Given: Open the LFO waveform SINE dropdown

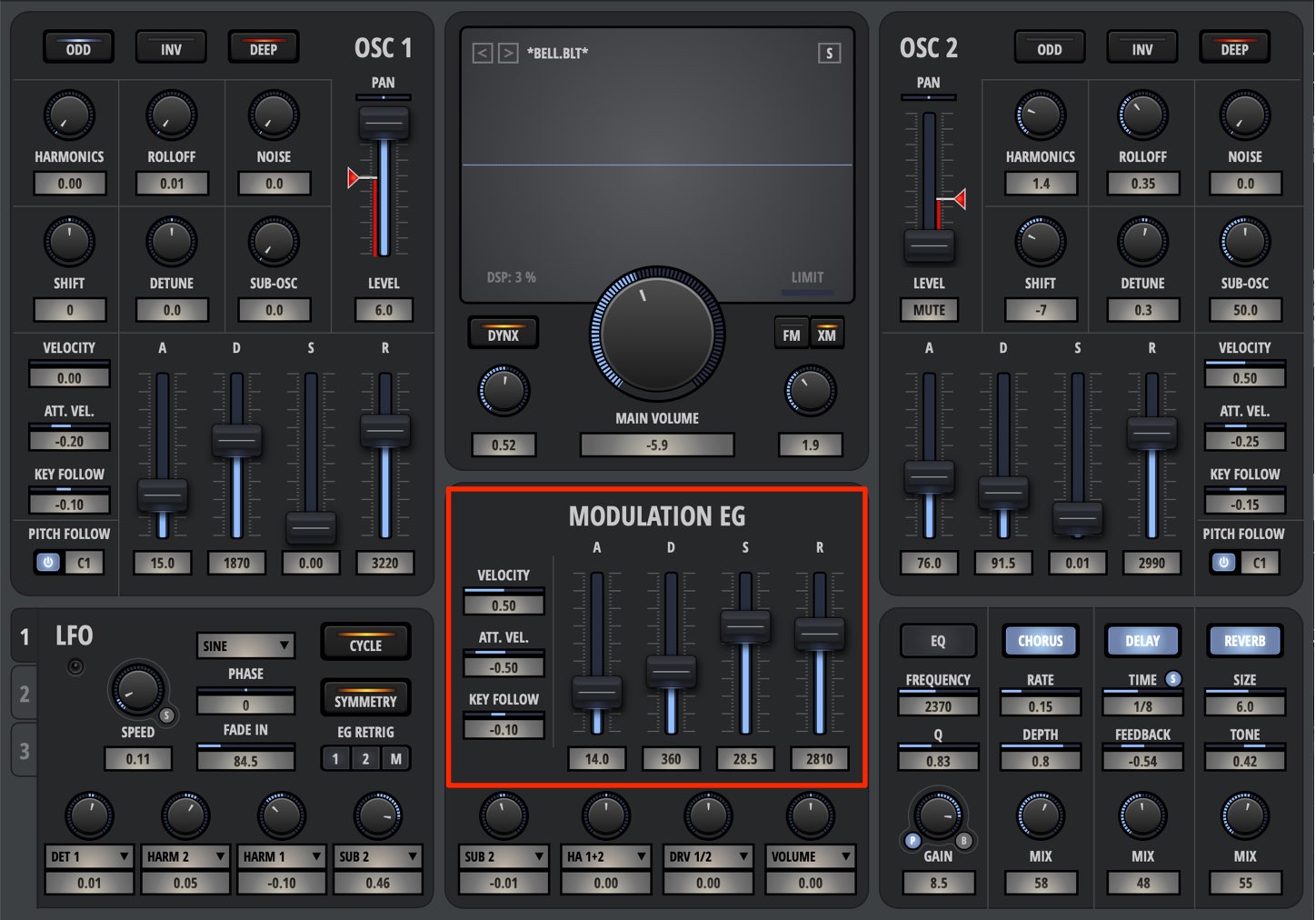Looking at the screenshot, I should pos(245,645).
